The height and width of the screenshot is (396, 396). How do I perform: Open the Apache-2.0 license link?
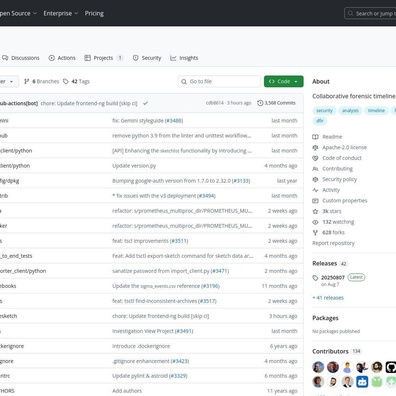[344, 147]
